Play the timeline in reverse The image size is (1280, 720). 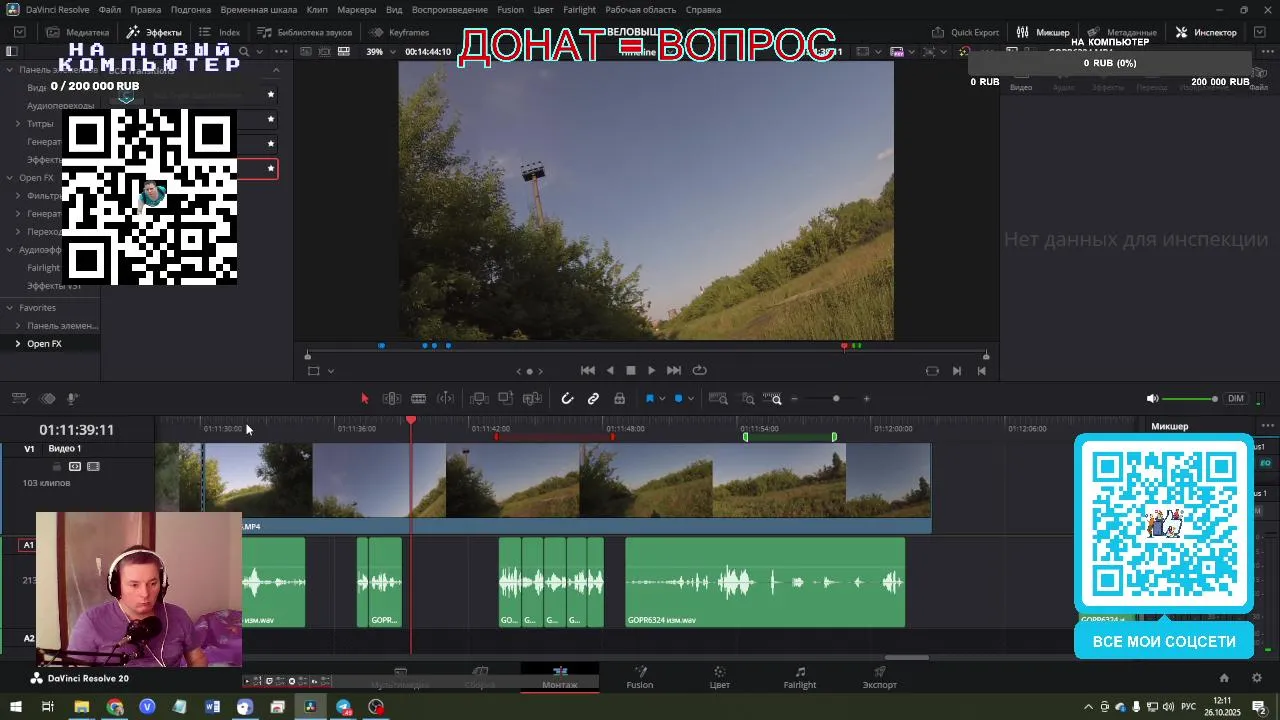(610, 370)
